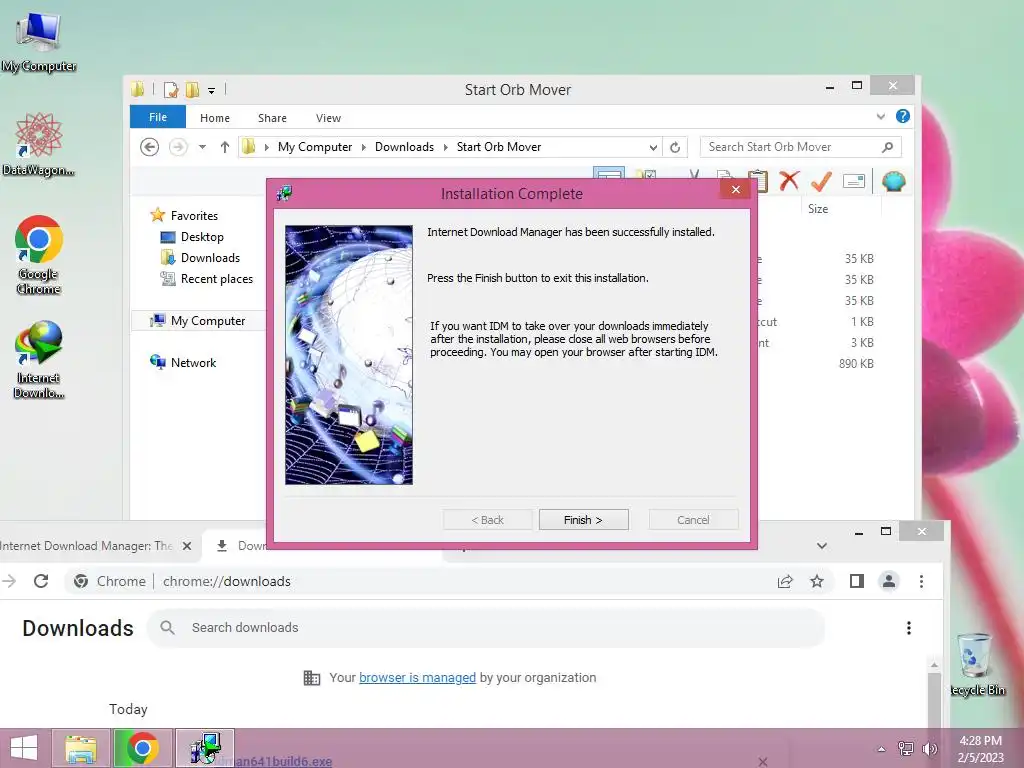Open File Explorer from the taskbar
This screenshot has height=768, width=1024.
pyautogui.click(x=80, y=748)
